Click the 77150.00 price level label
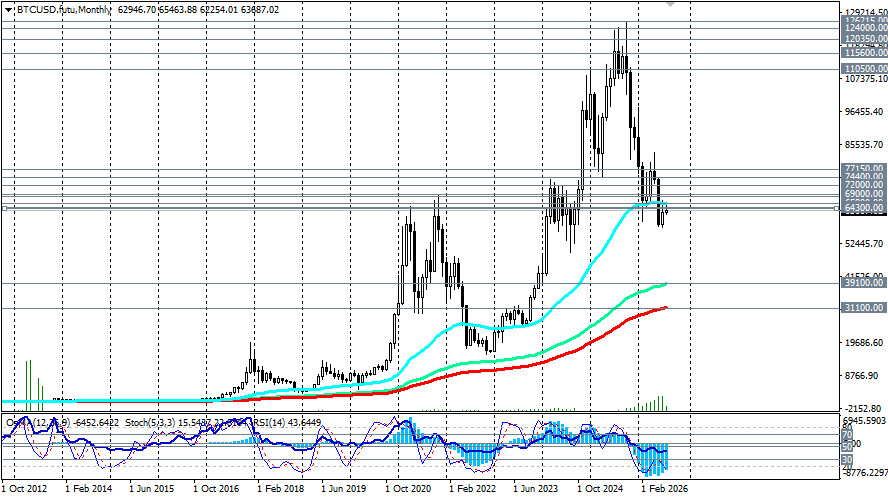This screenshot has width=888, height=497. pos(864,169)
